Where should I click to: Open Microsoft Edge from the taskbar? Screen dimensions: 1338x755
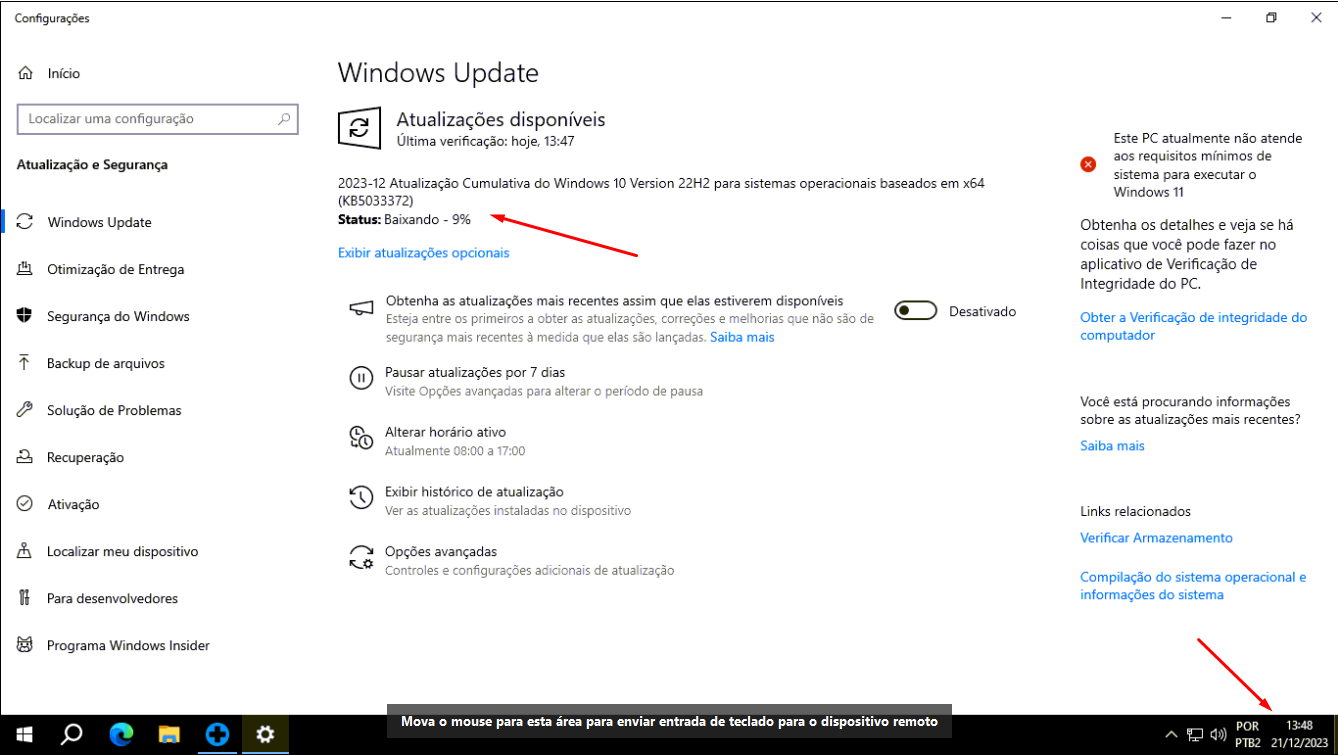coord(121,735)
